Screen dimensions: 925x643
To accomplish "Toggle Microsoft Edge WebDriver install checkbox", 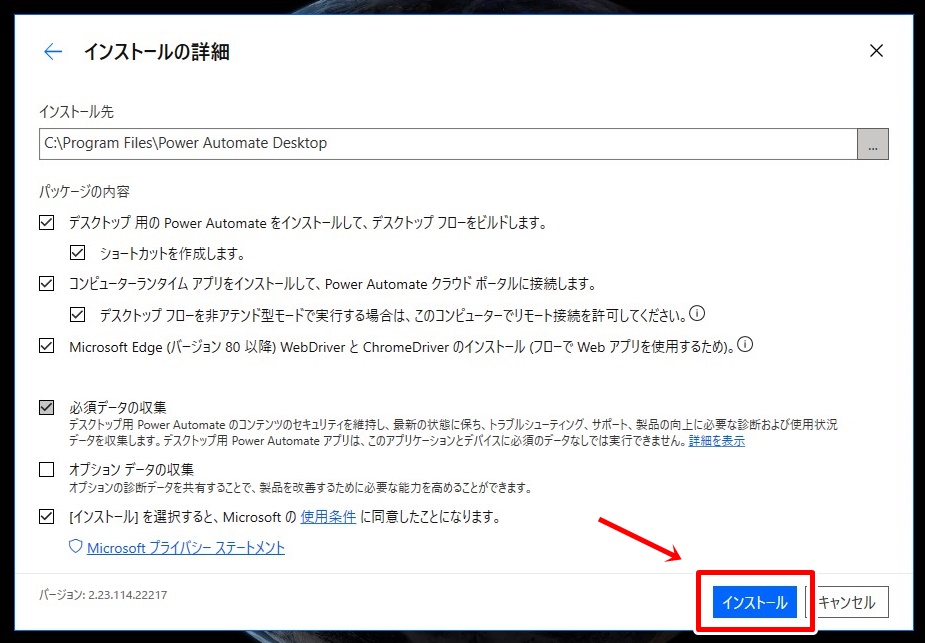I will [x=47, y=346].
